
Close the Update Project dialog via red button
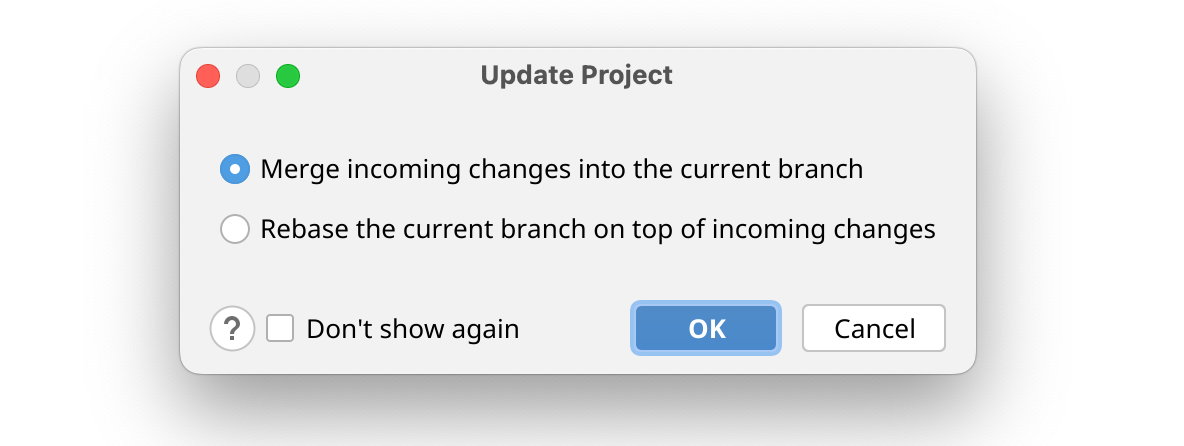[208, 76]
